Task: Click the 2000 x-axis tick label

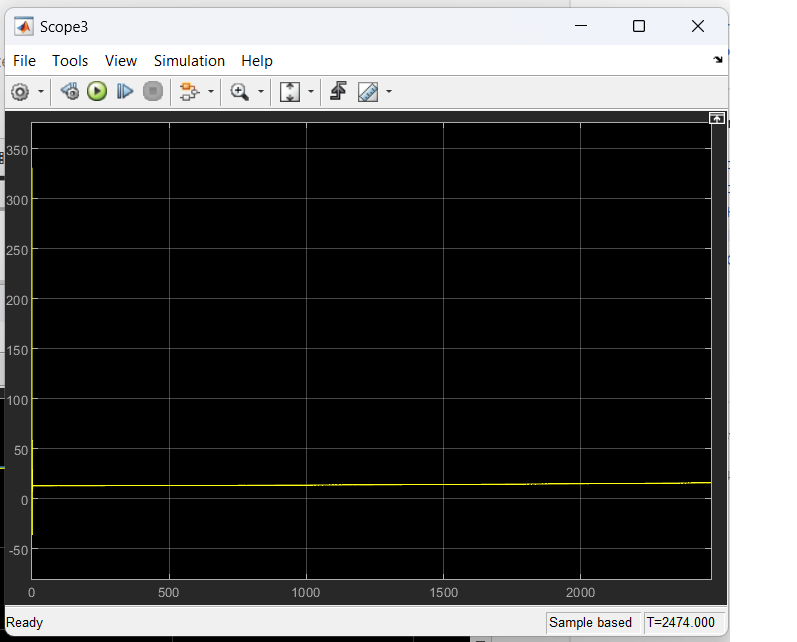Action: click(x=580, y=593)
